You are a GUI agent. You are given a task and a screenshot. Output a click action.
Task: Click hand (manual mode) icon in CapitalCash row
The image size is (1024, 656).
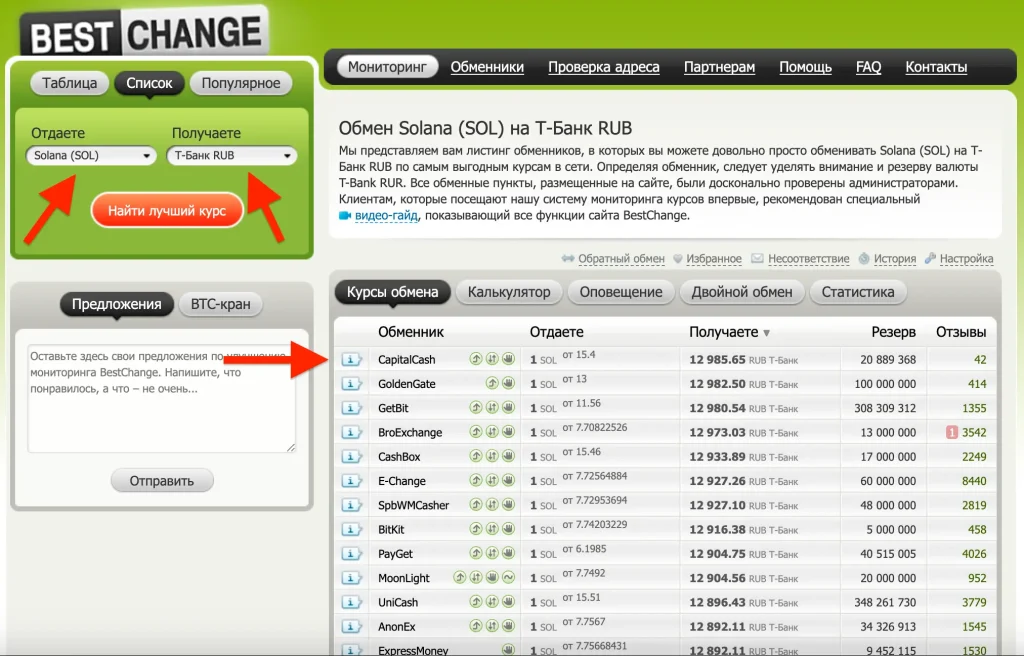[508, 358]
